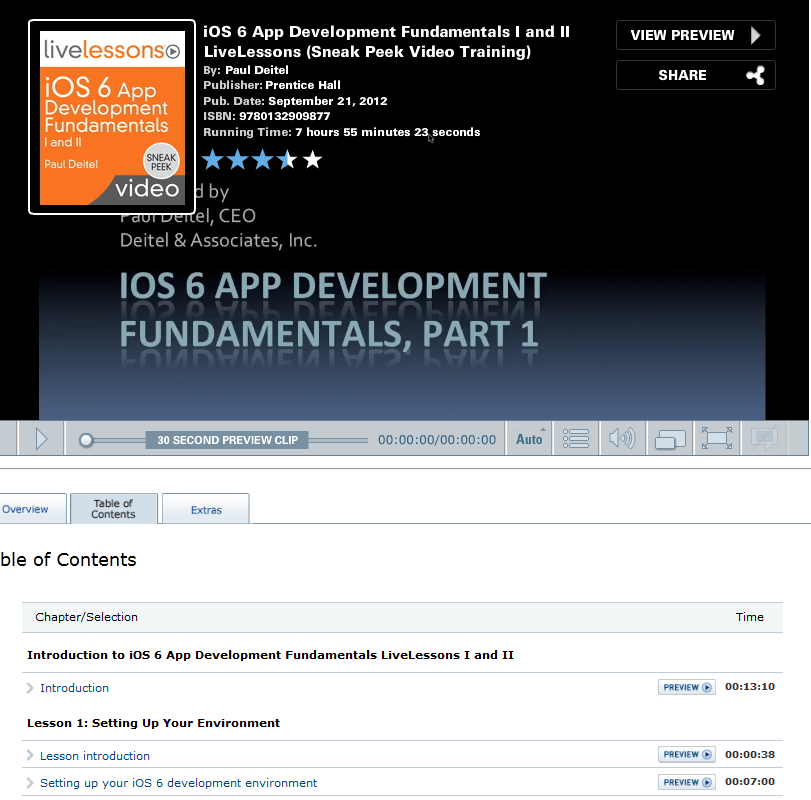Viewport: 811px width, 800px height.
Task: Click the Chapter/Selection column header
Action: (x=86, y=617)
